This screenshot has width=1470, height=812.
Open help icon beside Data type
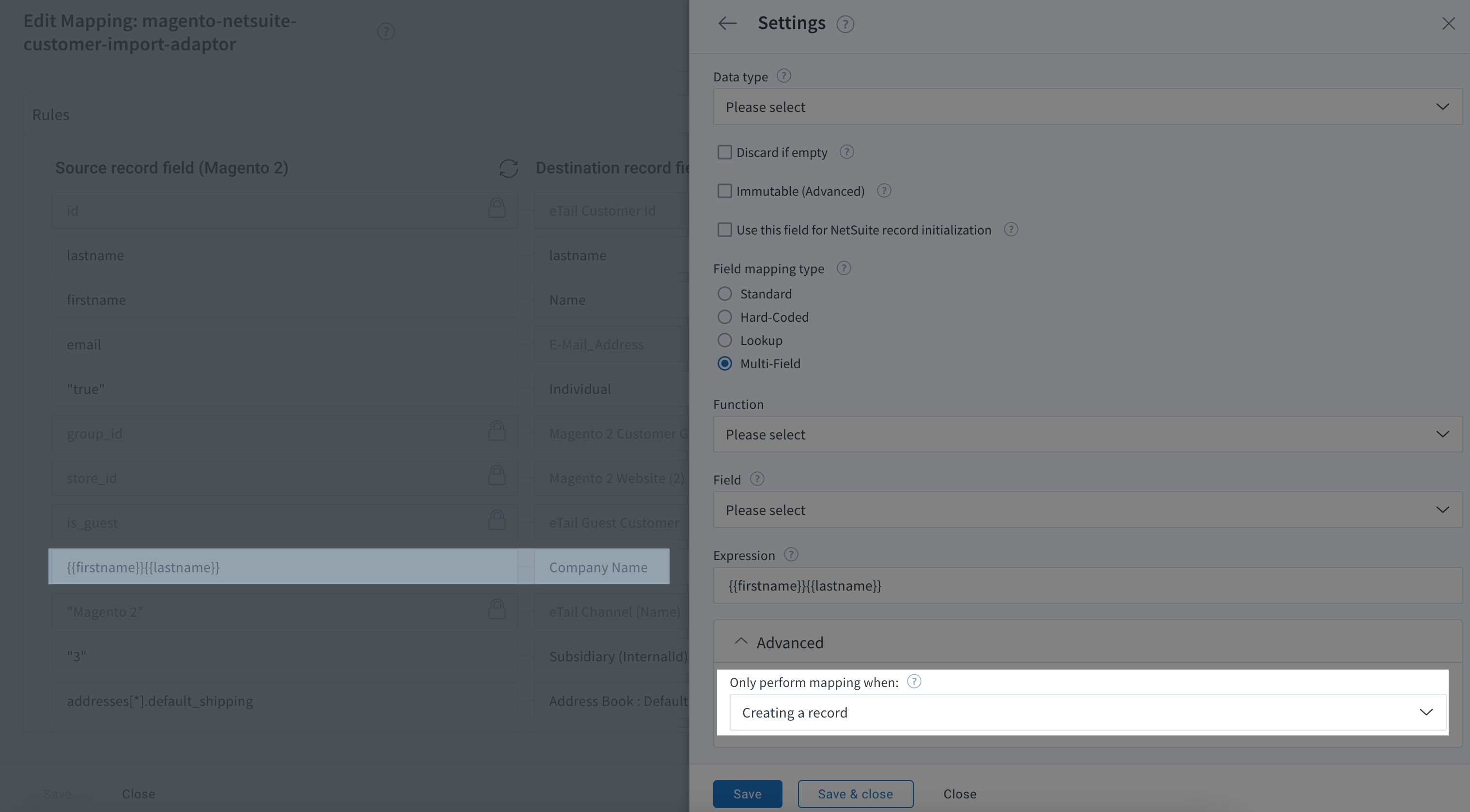[783, 76]
